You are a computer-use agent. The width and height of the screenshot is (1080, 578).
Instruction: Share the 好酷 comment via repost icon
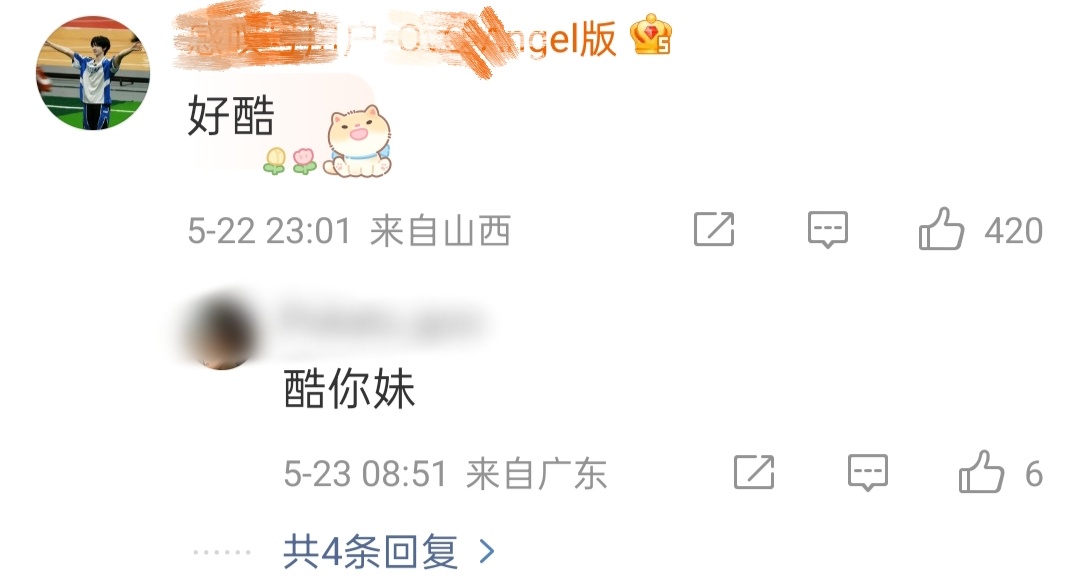(714, 229)
